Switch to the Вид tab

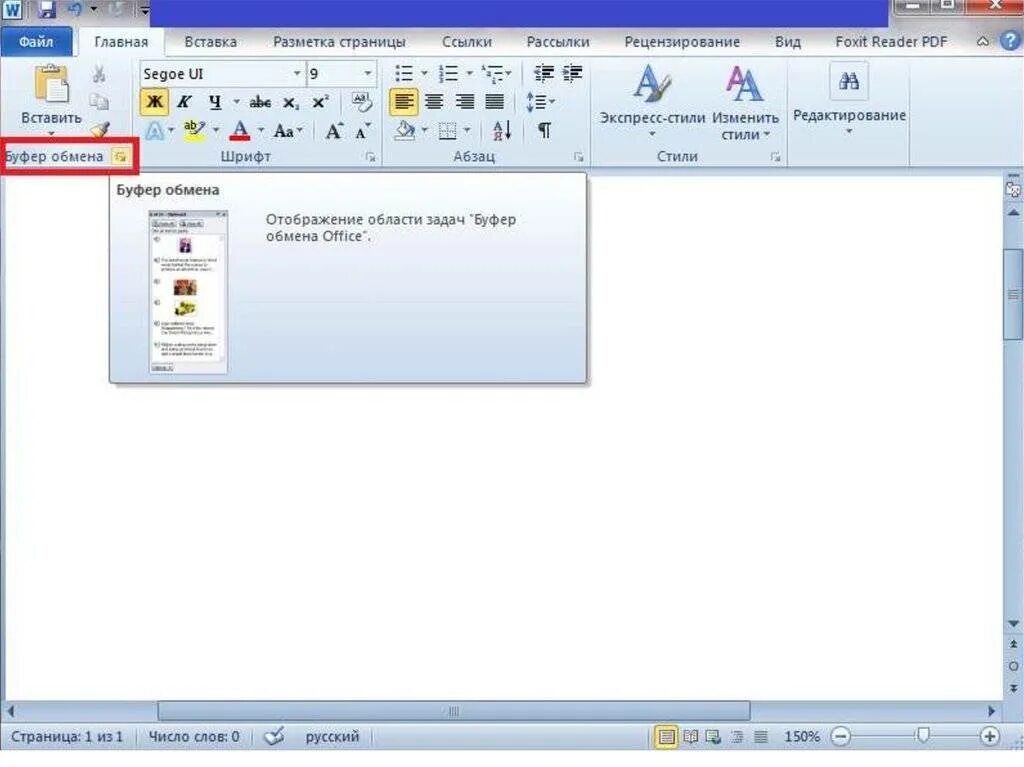point(788,42)
